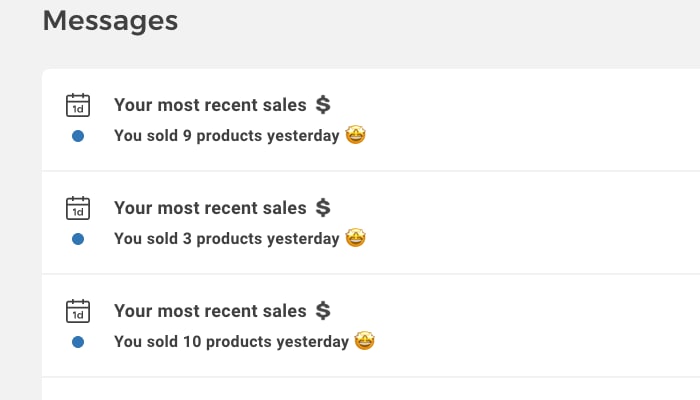Select the third "Your most recent sales" title
The width and height of the screenshot is (700, 400).
tap(210, 311)
